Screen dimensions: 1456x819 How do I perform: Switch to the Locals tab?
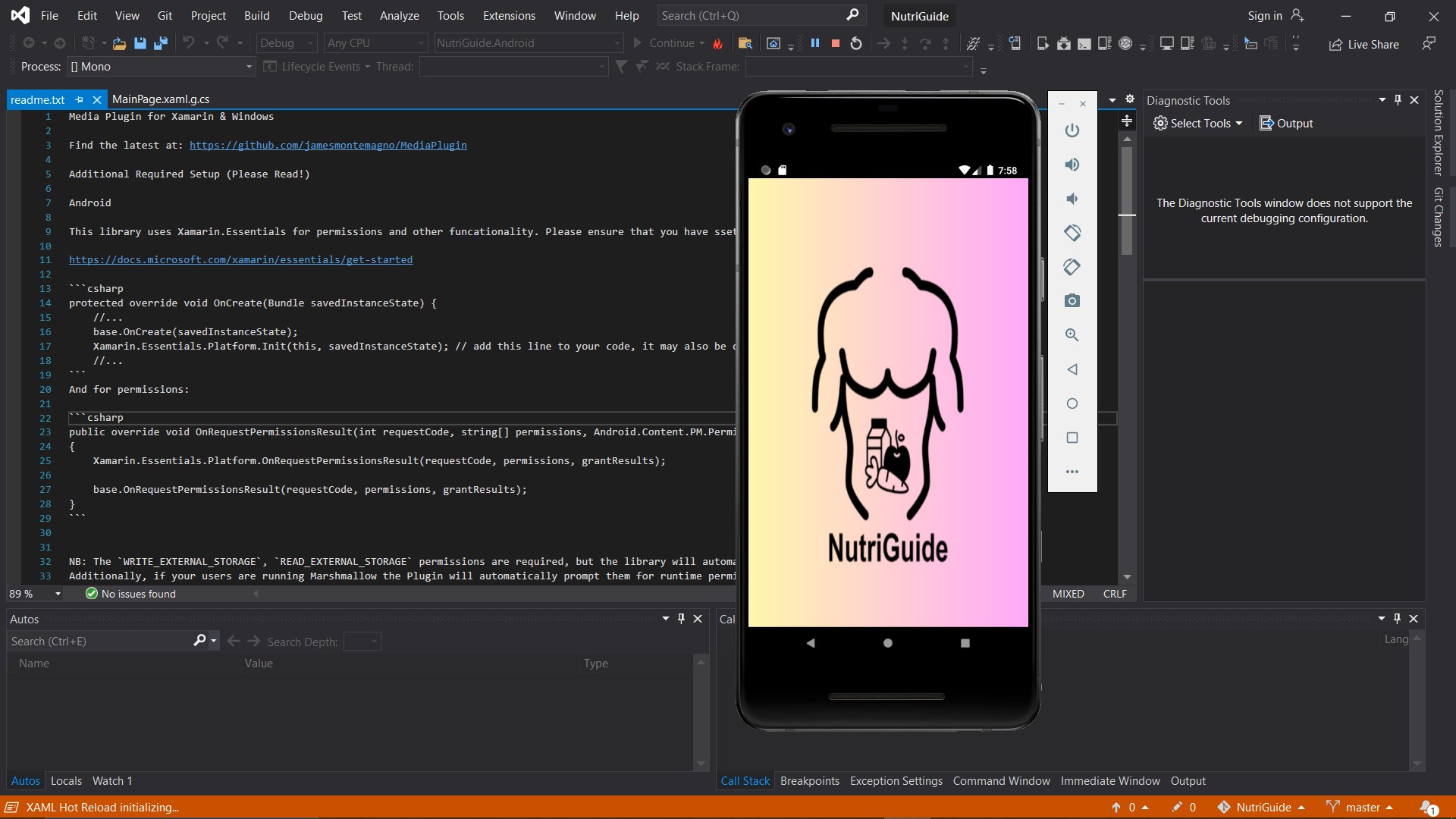[x=66, y=781]
